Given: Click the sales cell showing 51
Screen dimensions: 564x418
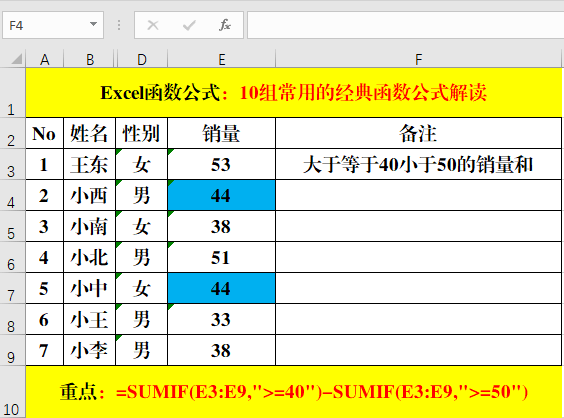Looking at the screenshot, I should 222,257.
